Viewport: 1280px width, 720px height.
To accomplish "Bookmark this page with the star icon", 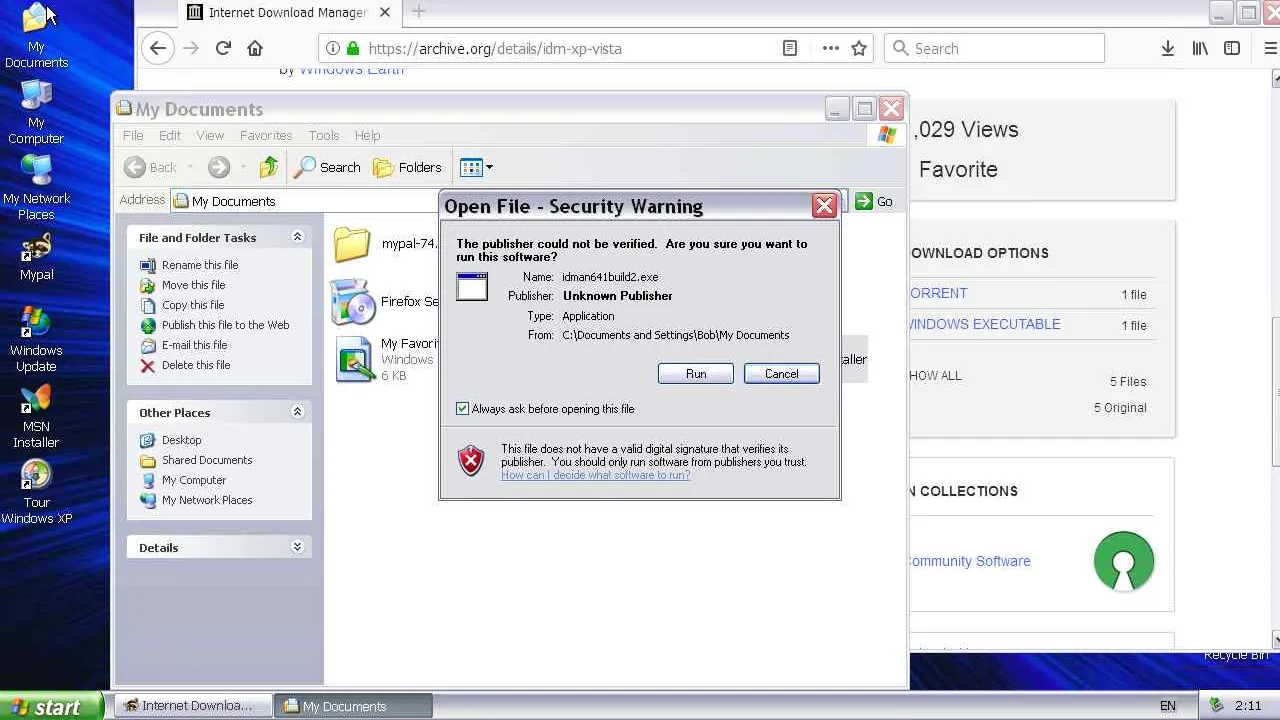I will click(859, 48).
